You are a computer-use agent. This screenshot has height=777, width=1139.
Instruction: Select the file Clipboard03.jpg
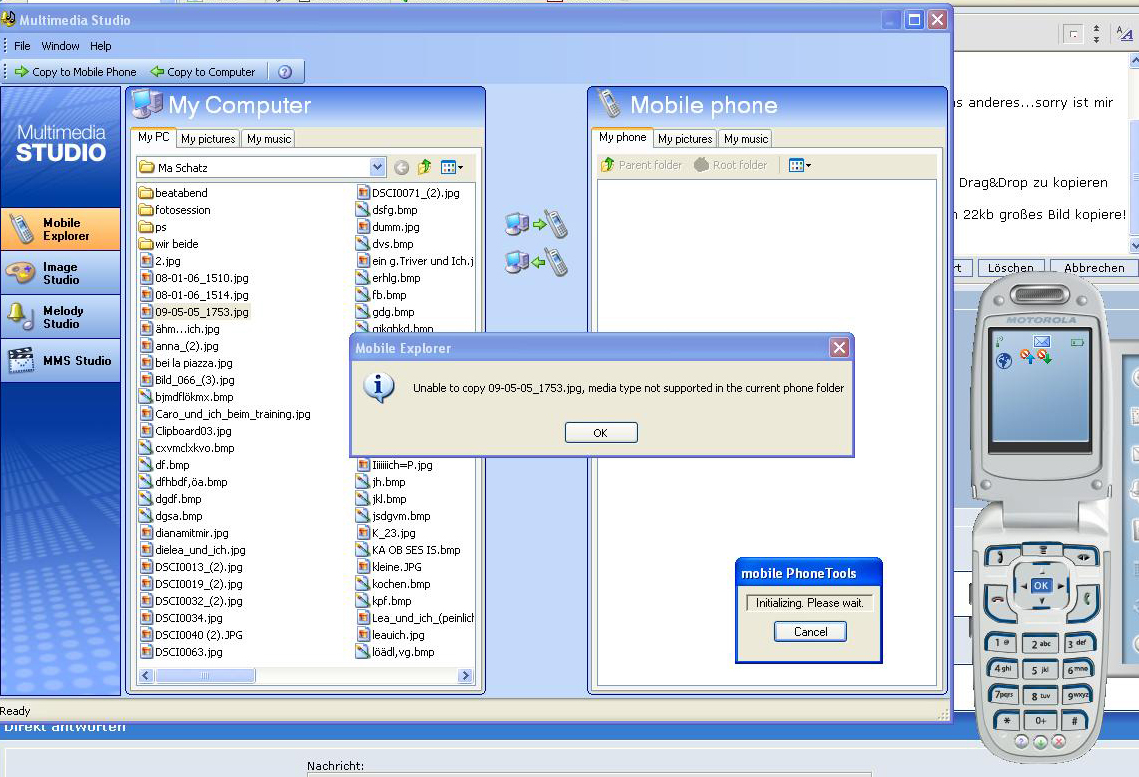coord(186,431)
